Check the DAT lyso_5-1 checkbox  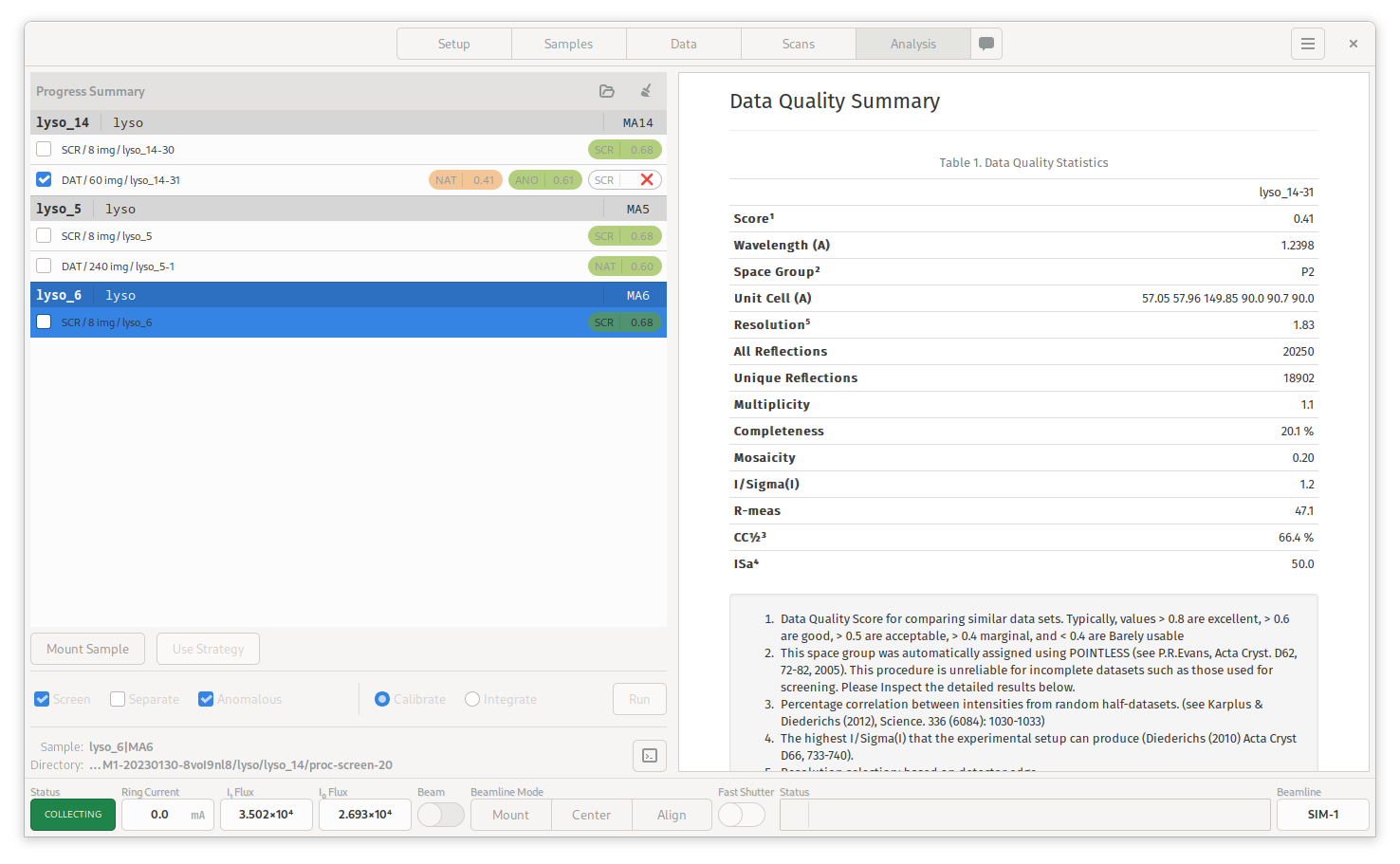click(44, 266)
